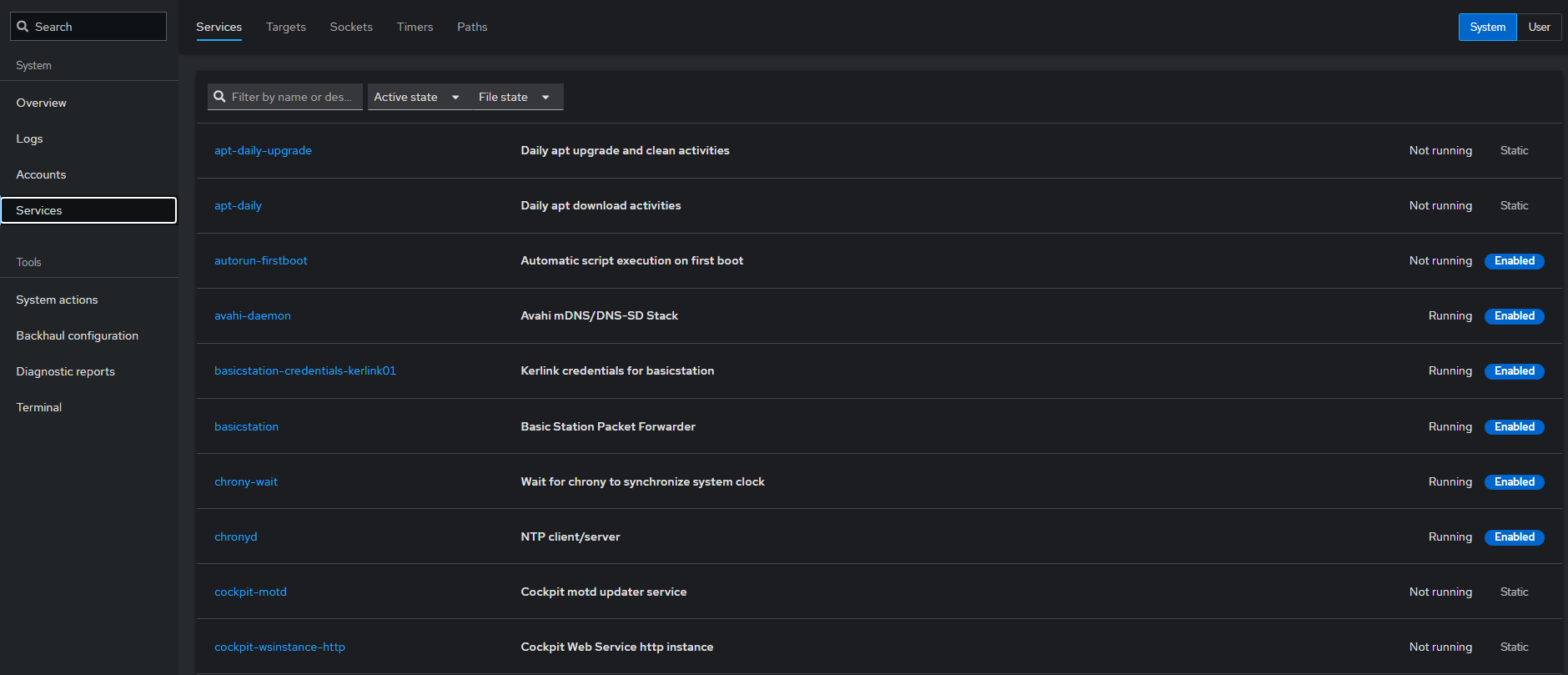Open the cockpit-motd service
The height and width of the screenshot is (675, 1568).
click(x=250, y=592)
